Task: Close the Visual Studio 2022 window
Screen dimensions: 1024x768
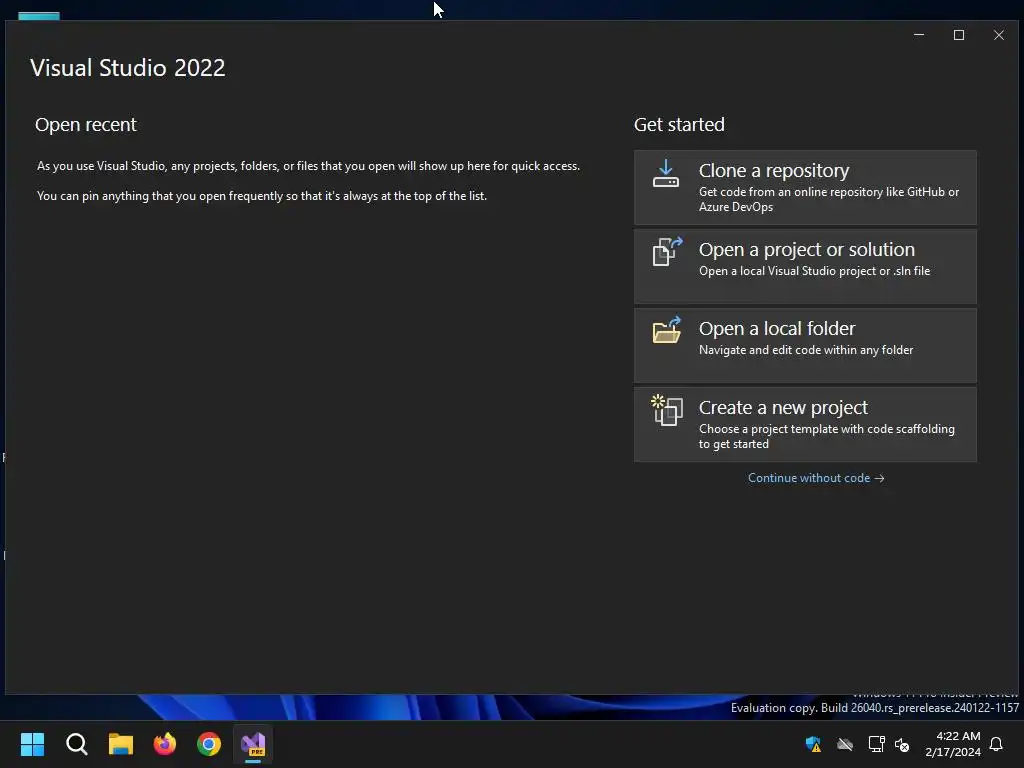Action: point(999,35)
